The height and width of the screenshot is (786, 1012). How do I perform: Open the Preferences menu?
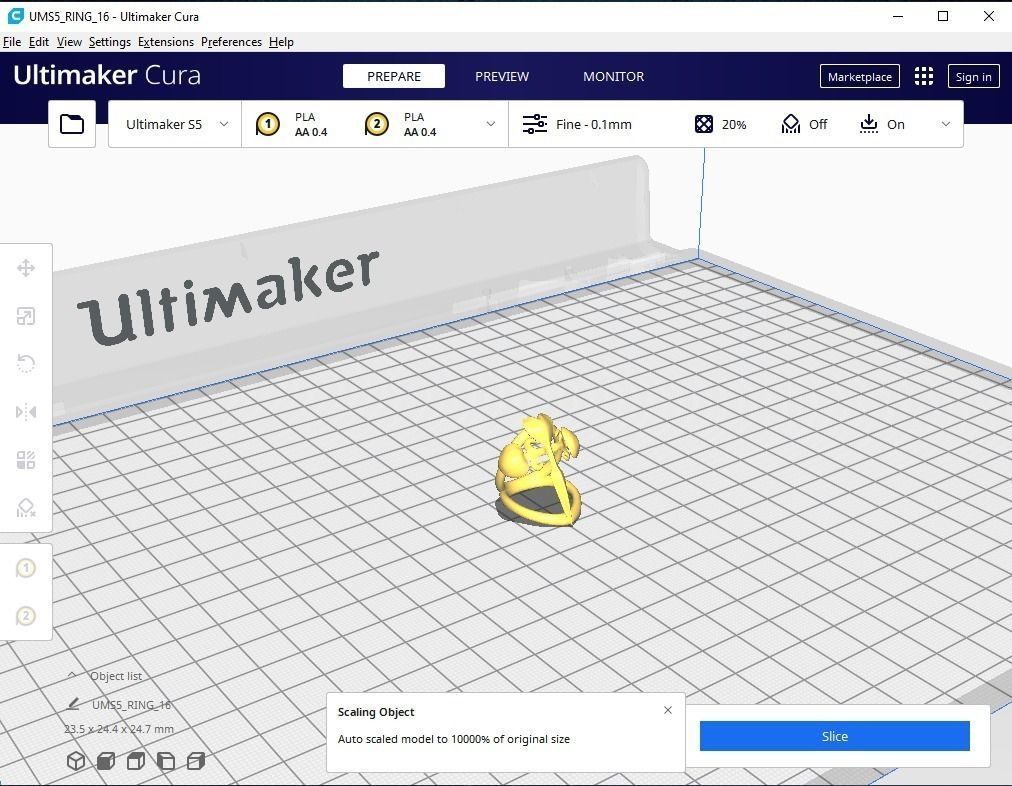pos(231,42)
